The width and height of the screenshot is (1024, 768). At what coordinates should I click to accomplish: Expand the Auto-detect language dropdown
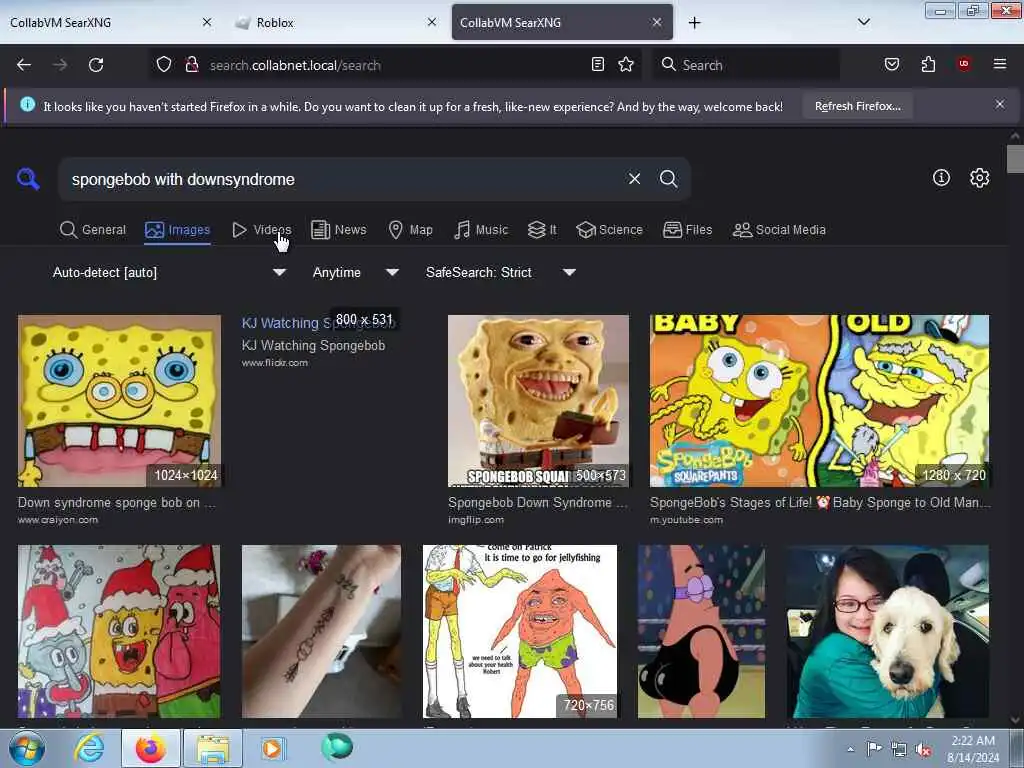pyautogui.click(x=170, y=272)
